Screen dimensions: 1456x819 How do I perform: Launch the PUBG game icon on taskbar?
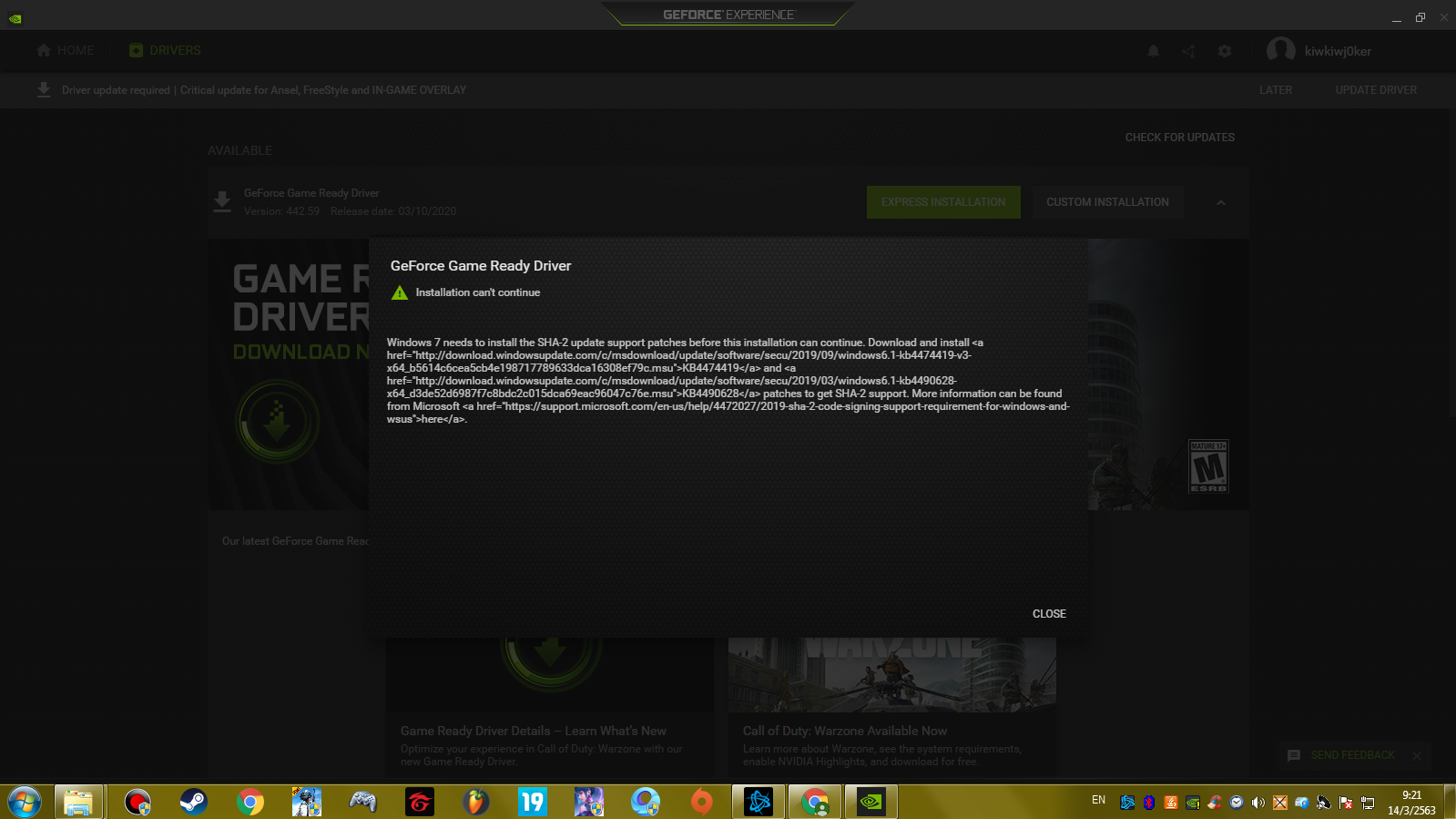click(x=306, y=802)
